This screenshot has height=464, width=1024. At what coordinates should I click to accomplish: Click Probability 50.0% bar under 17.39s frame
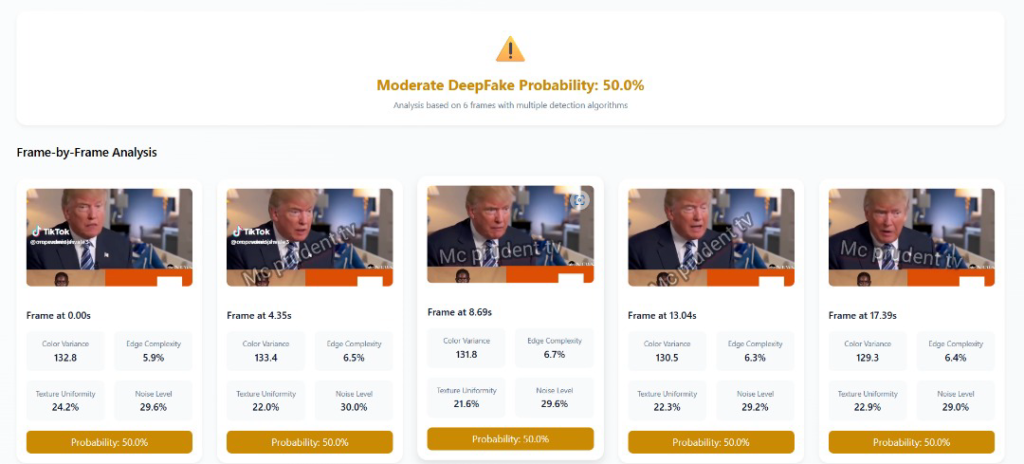coord(912,442)
